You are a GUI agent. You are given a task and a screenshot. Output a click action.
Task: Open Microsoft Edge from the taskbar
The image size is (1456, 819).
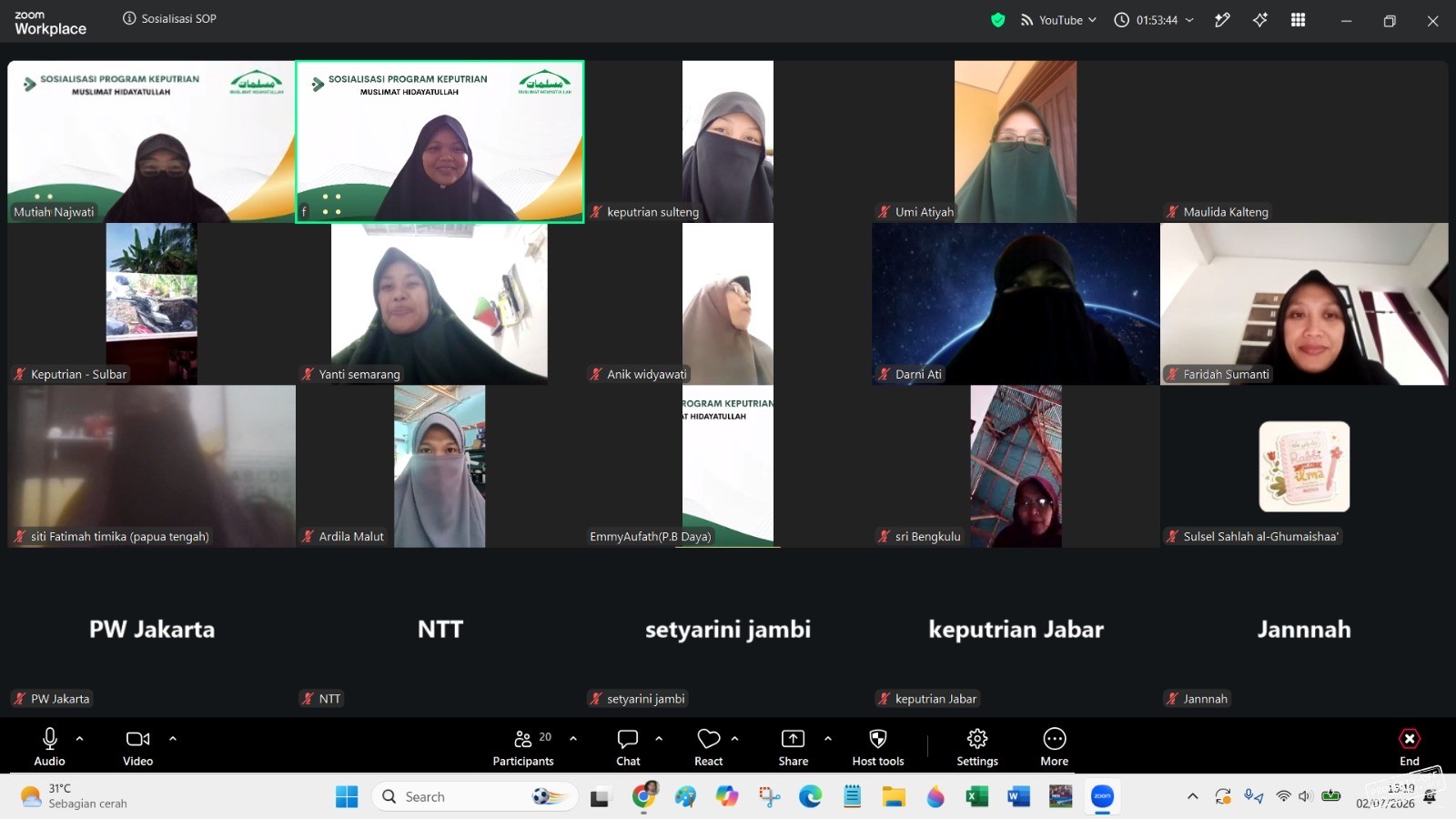coord(810,796)
